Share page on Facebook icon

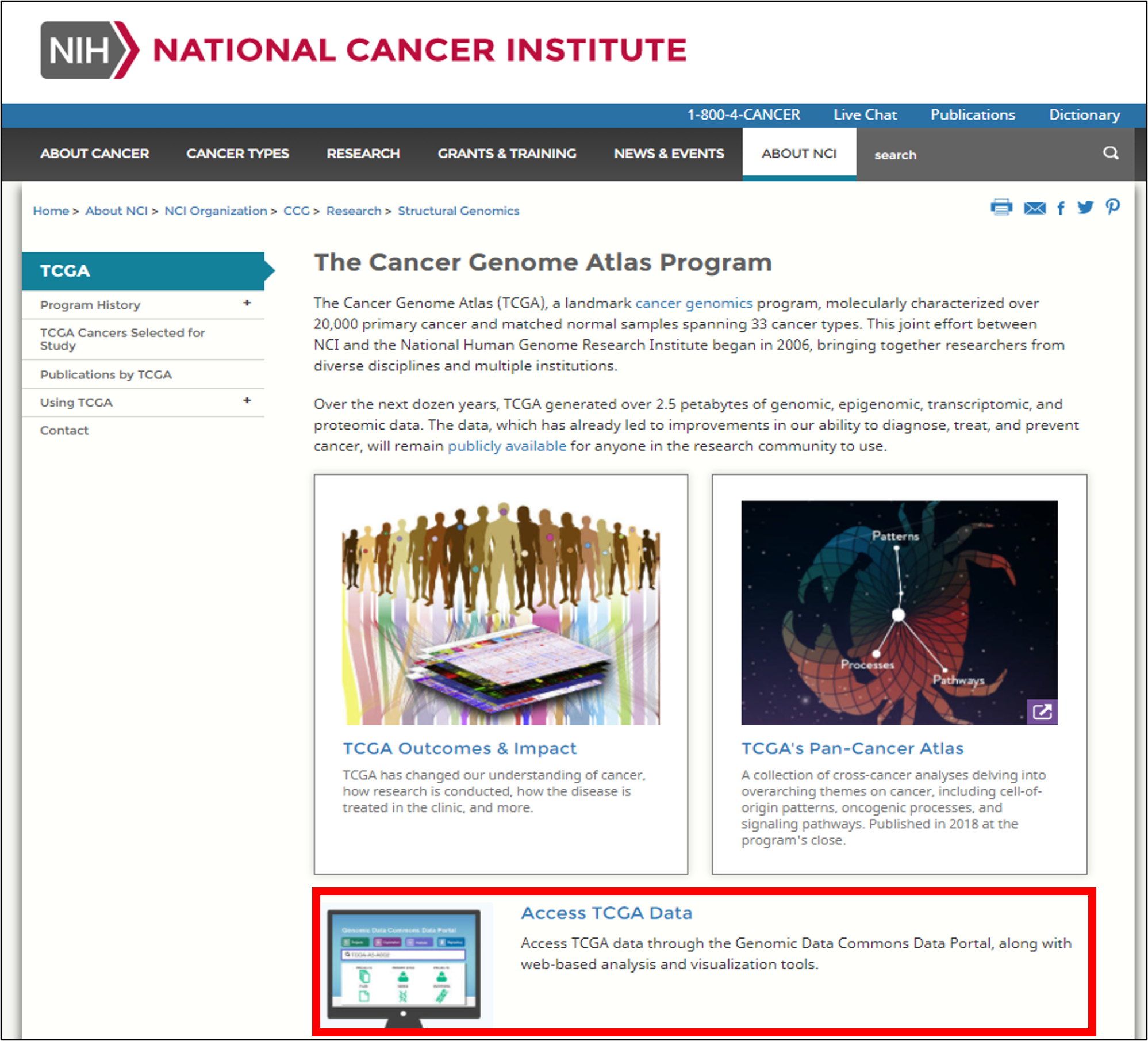[x=1061, y=208]
